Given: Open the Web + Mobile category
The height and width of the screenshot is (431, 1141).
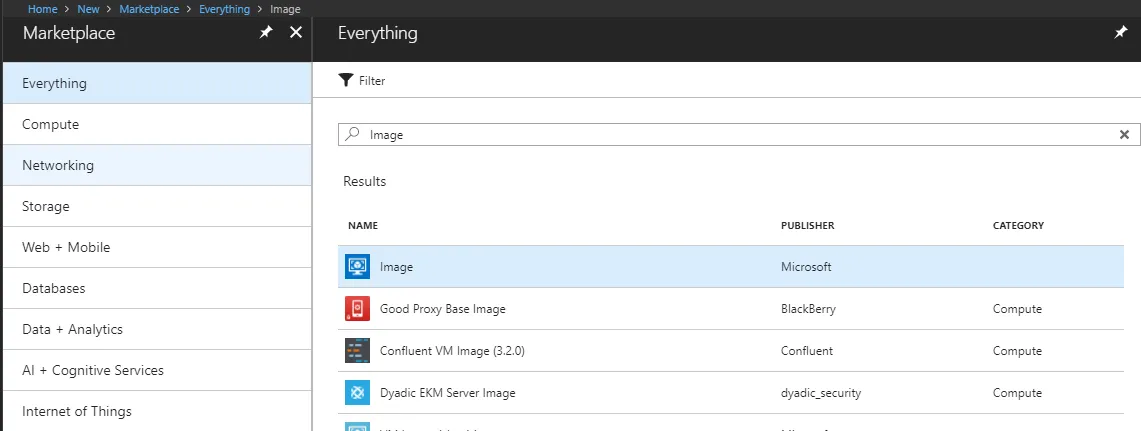Looking at the screenshot, I should pyautogui.click(x=66, y=247).
